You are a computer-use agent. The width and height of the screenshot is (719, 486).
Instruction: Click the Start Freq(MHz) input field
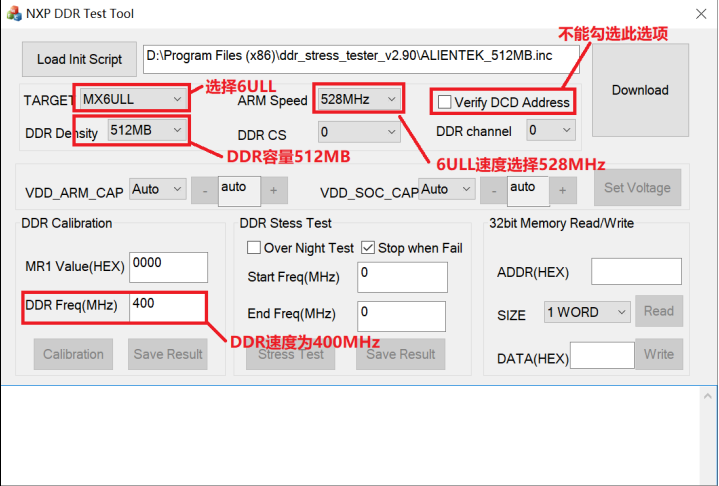(x=402, y=277)
